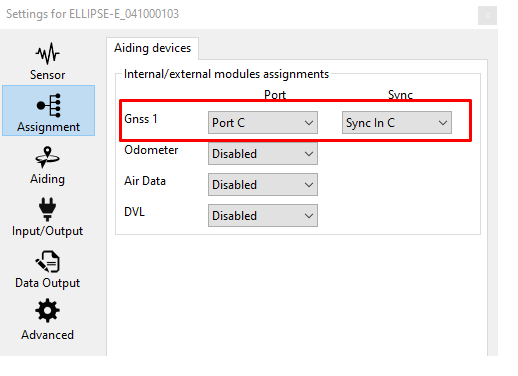The image size is (518, 376).
Task: Close the ELLIPSE-E settings window
Action: (487, 15)
